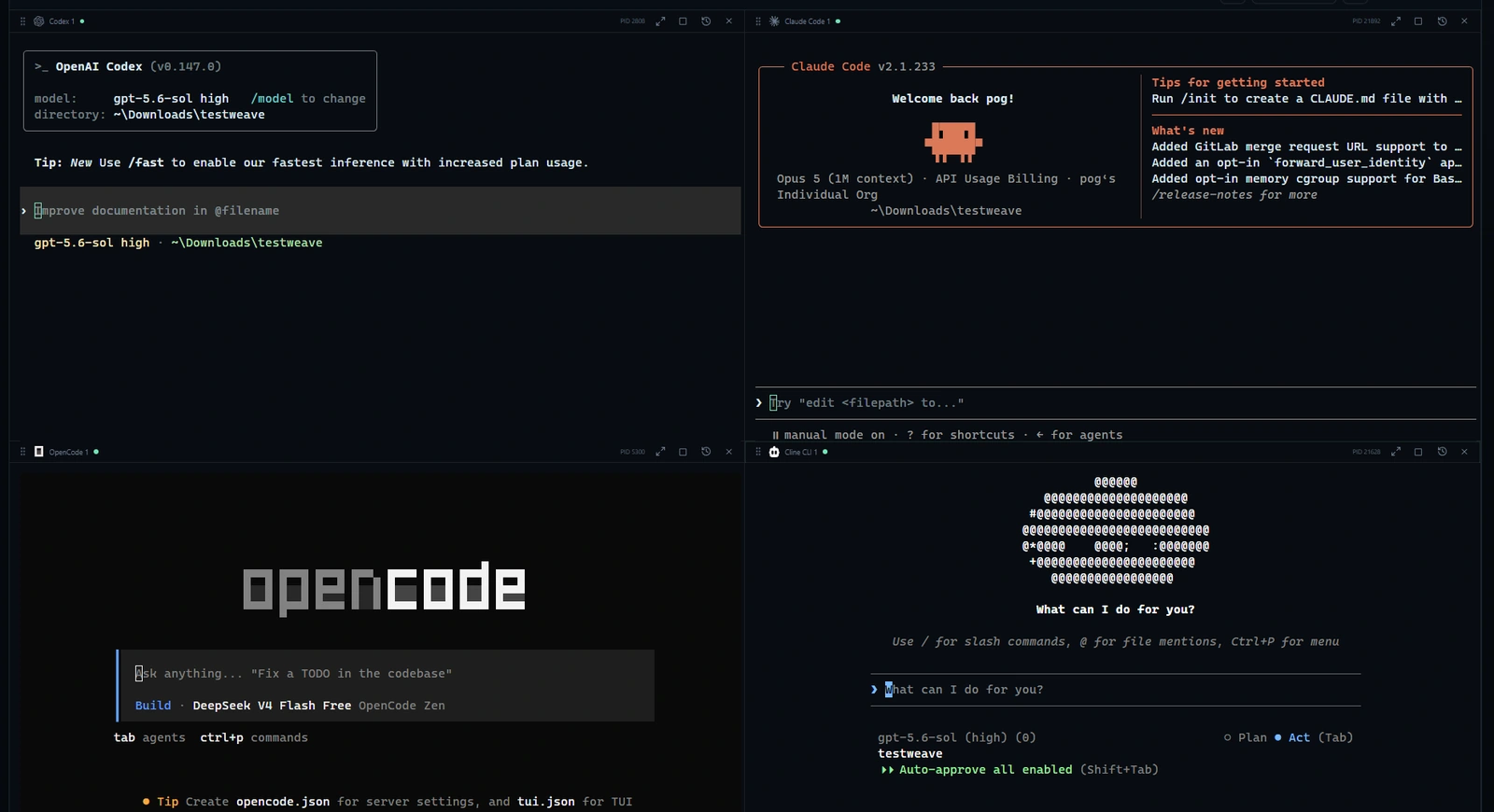The height and width of the screenshot is (812, 1494).
Task: Grab the drag handle of the Cline CLI 1 pane
Action: click(x=758, y=452)
